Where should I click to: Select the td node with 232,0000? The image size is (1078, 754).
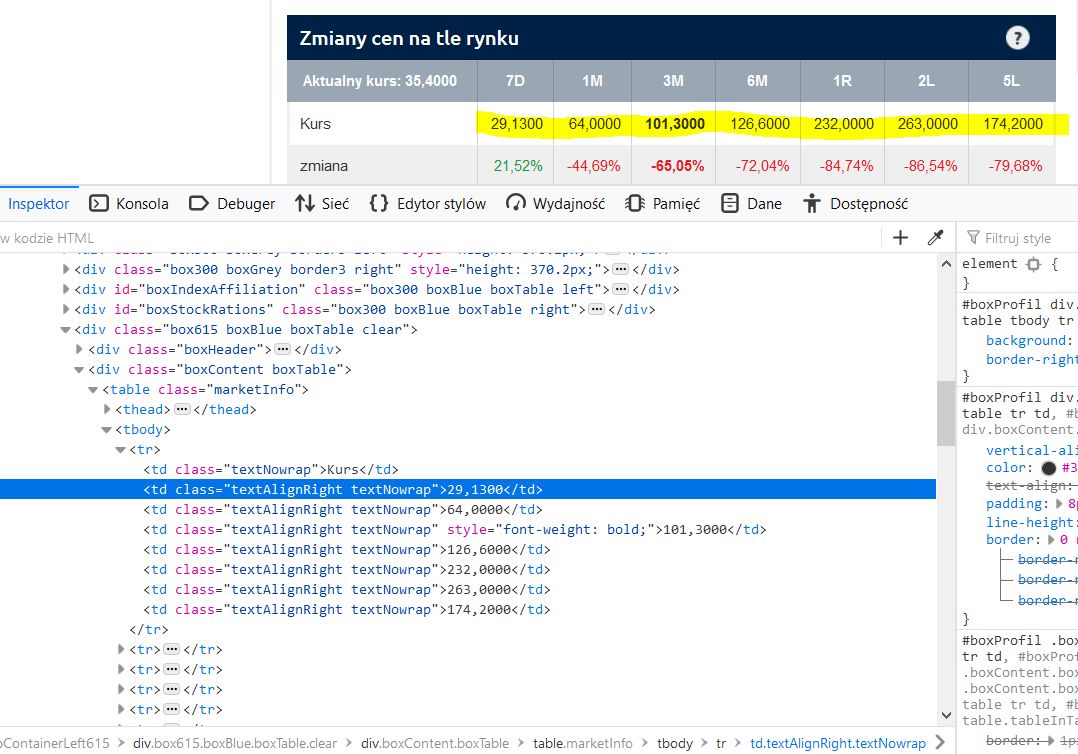point(347,569)
